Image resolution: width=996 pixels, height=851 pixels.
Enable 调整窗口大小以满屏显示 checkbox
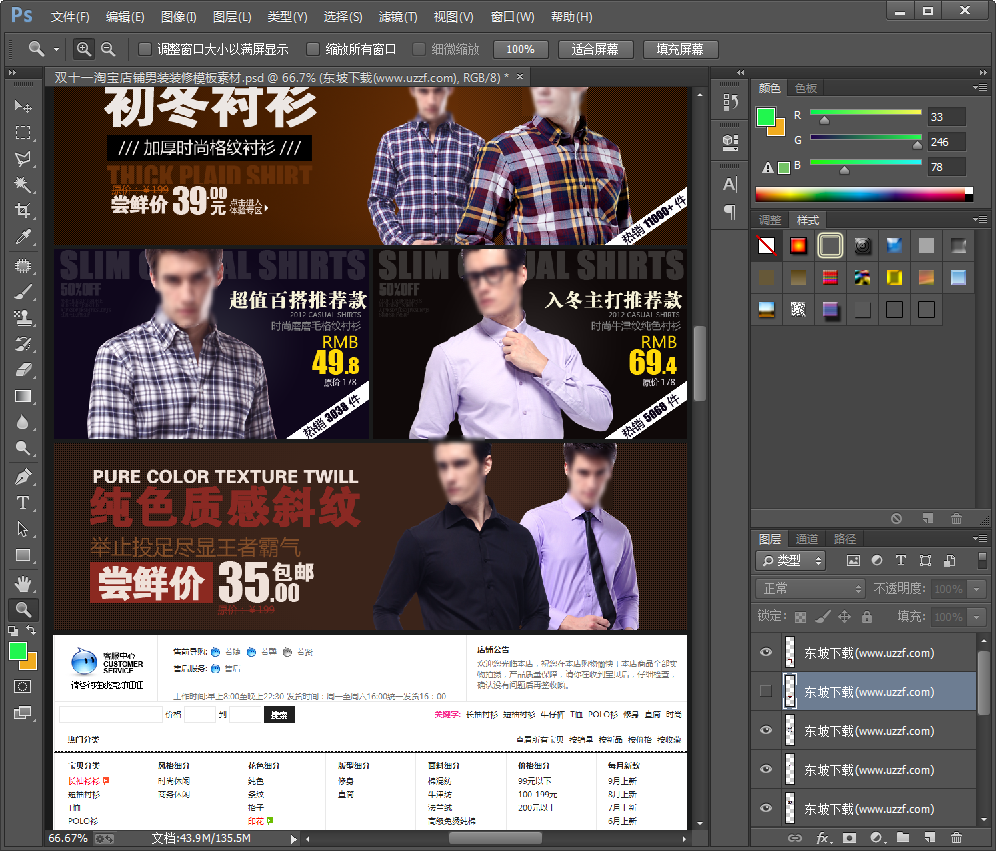145,49
